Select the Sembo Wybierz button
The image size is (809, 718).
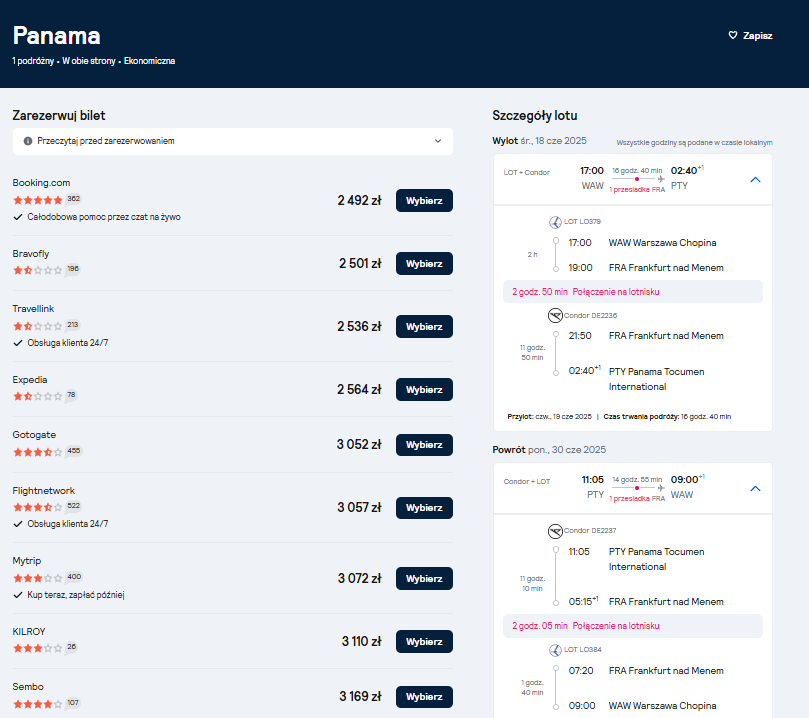coord(424,697)
